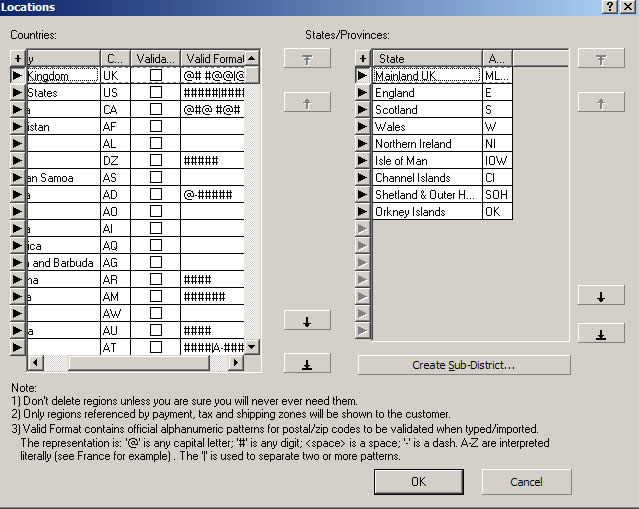Move selected country down one position

(x=307, y=320)
